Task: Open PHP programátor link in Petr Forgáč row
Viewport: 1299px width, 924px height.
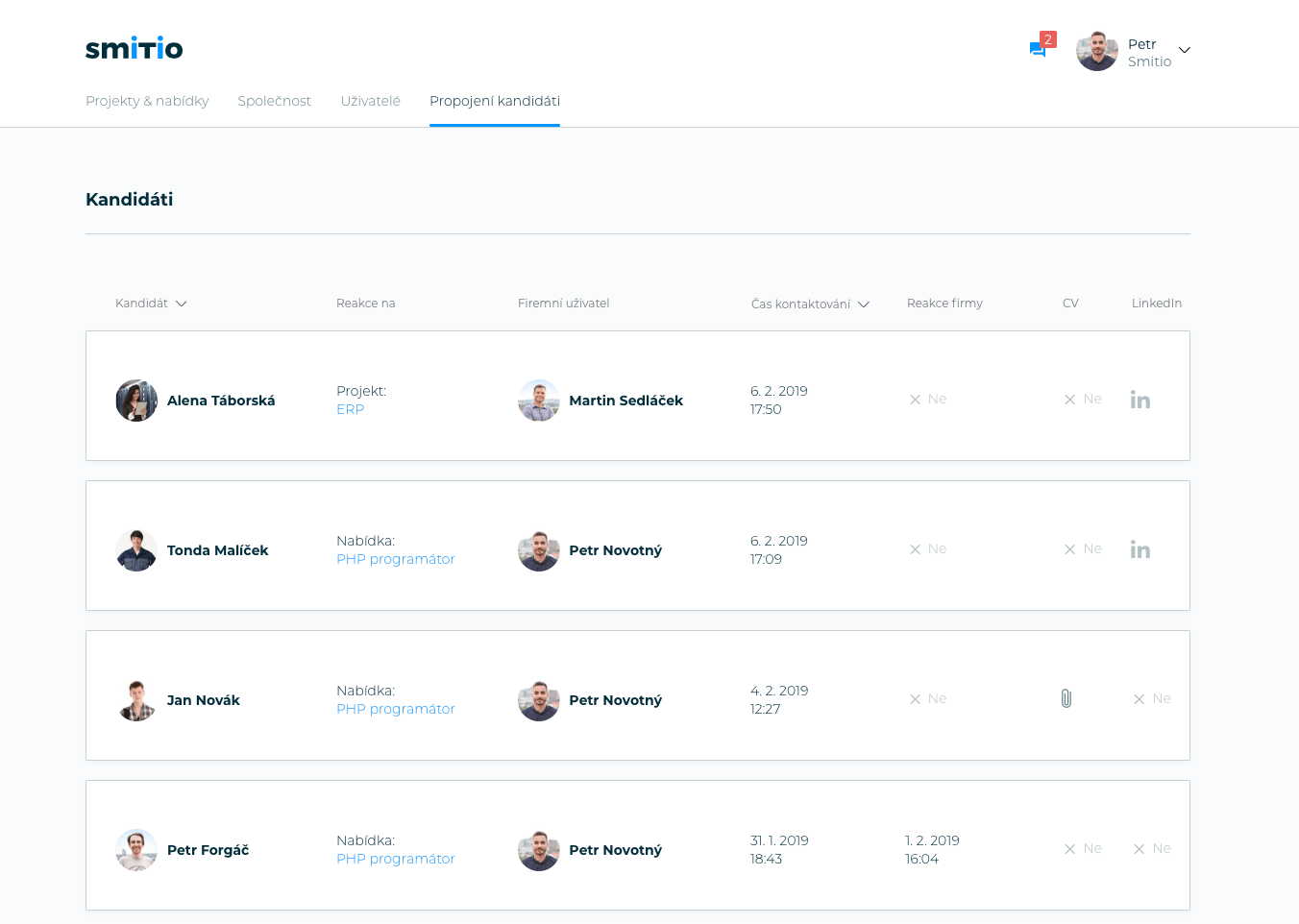Action: (x=395, y=859)
